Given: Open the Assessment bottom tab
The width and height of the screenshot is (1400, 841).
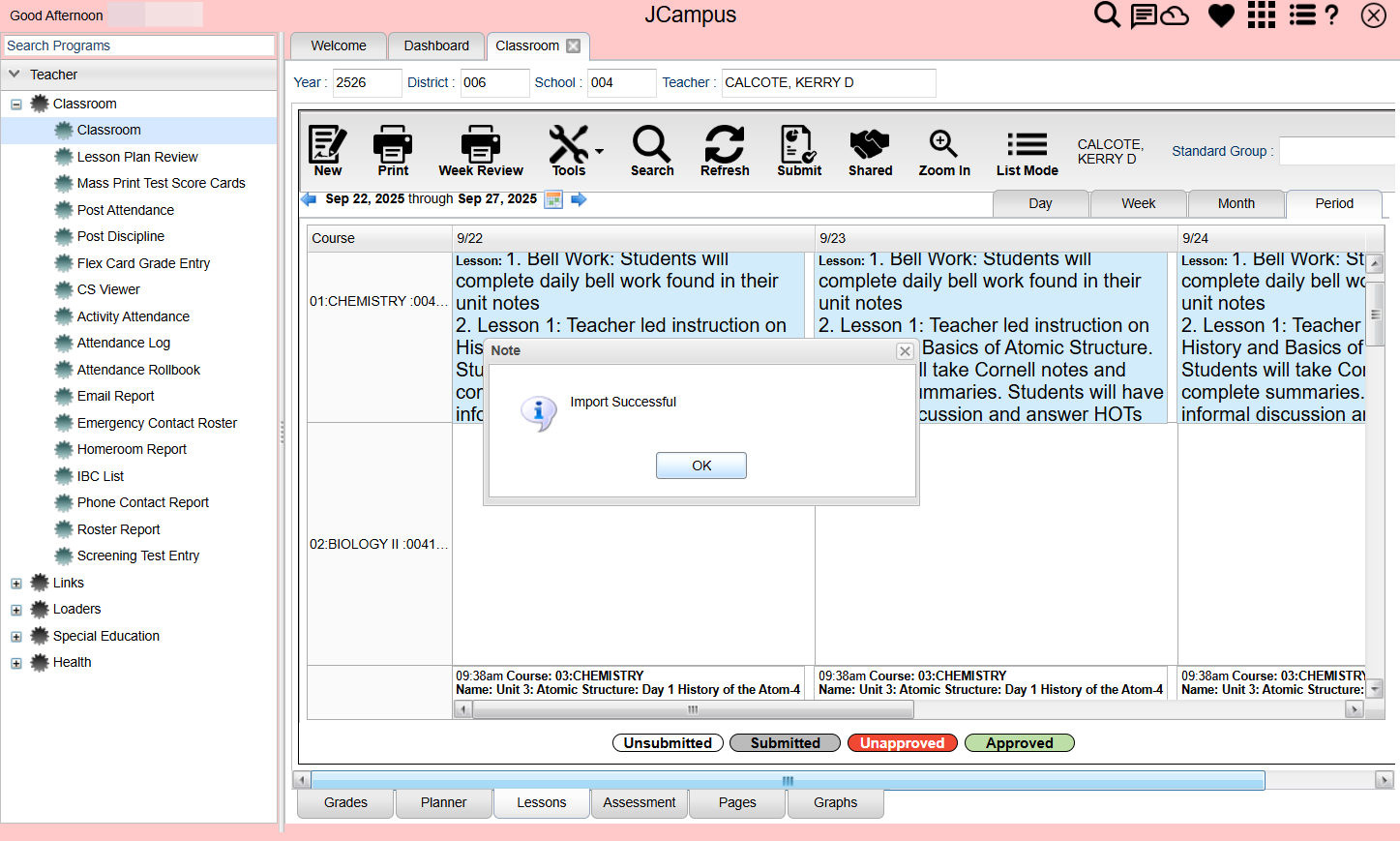Looking at the screenshot, I should [x=640, y=803].
